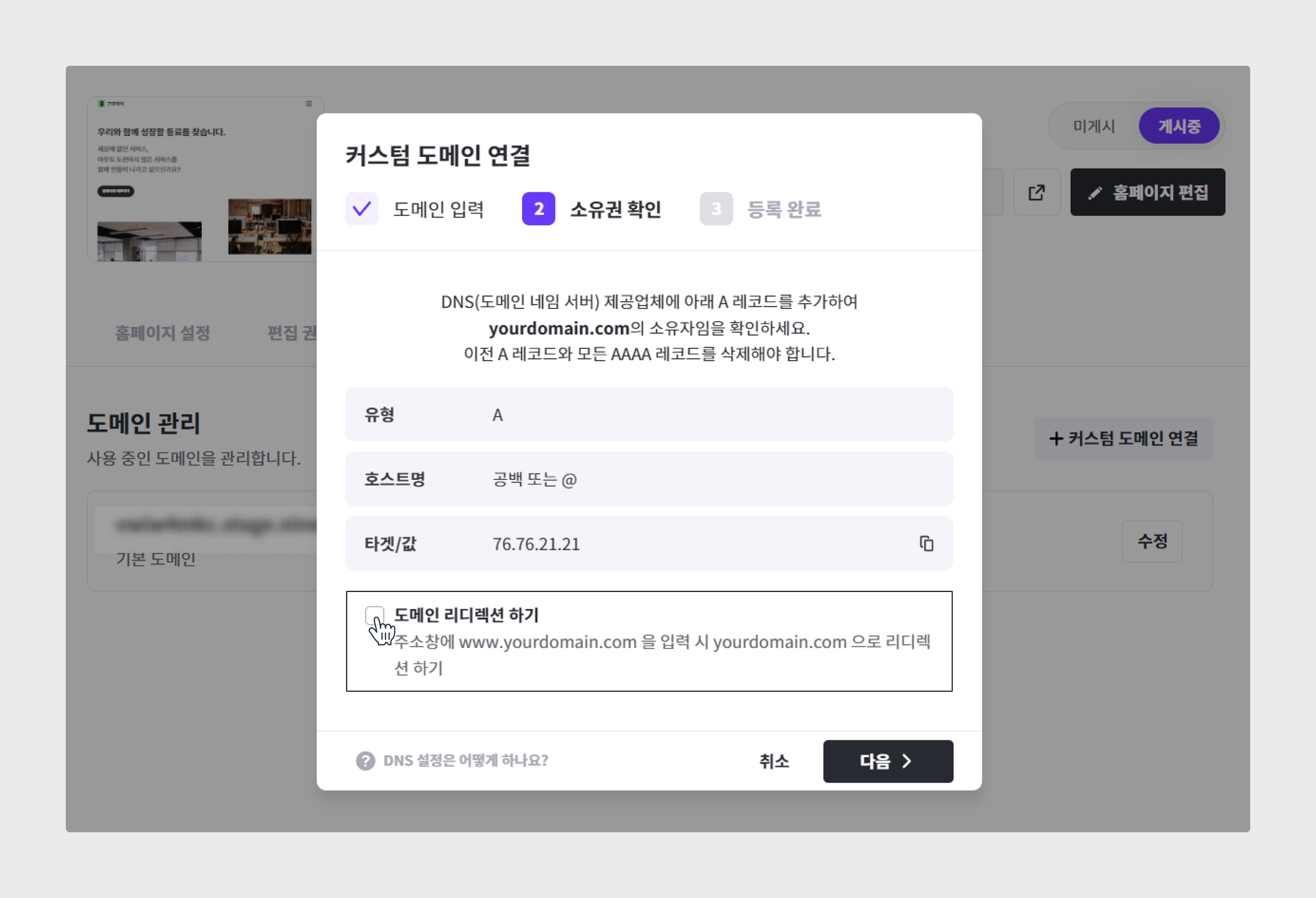Click the checkmark icon for 도메인 입력 step
The width and height of the screenshot is (1316, 898).
click(x=362, y=209)
